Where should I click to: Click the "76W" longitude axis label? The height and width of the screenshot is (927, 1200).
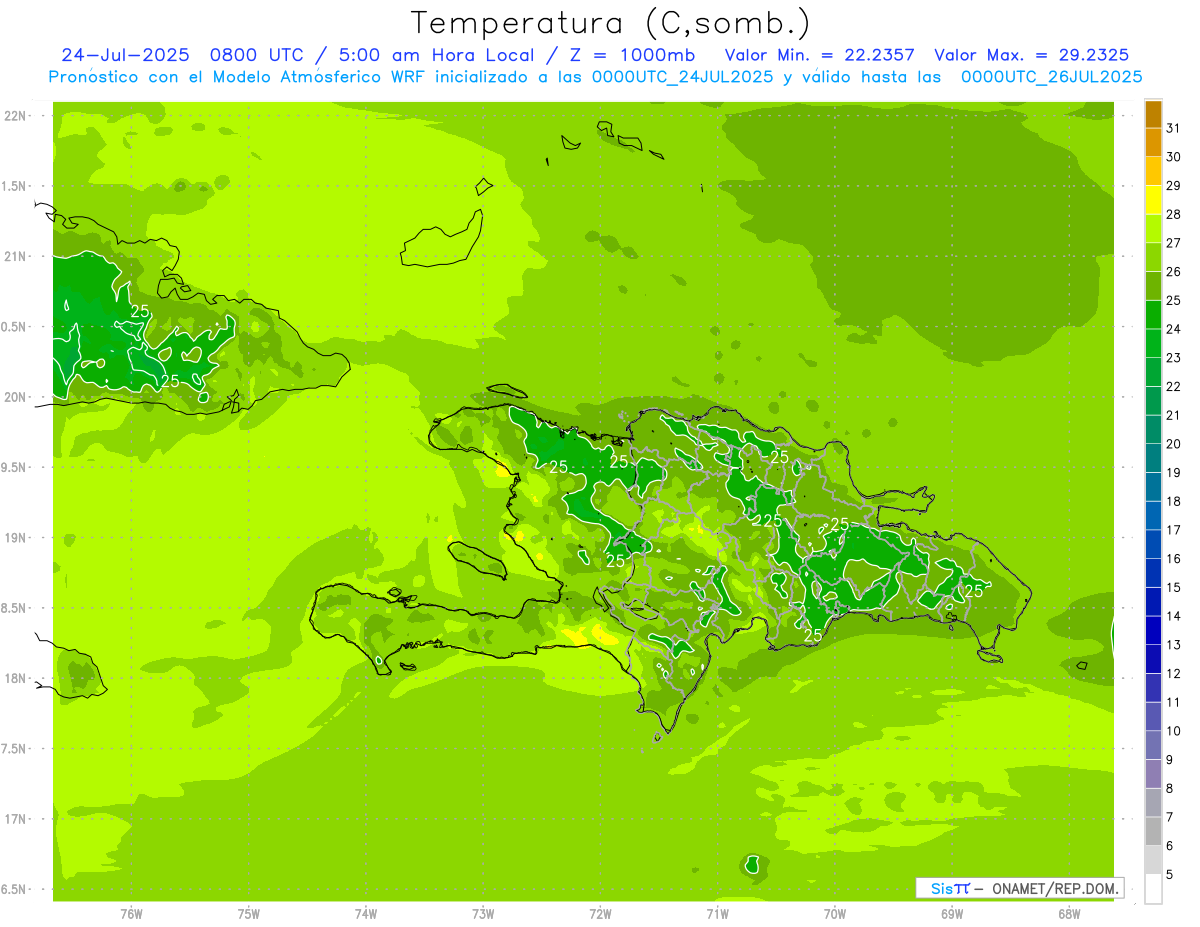(131, 914)
